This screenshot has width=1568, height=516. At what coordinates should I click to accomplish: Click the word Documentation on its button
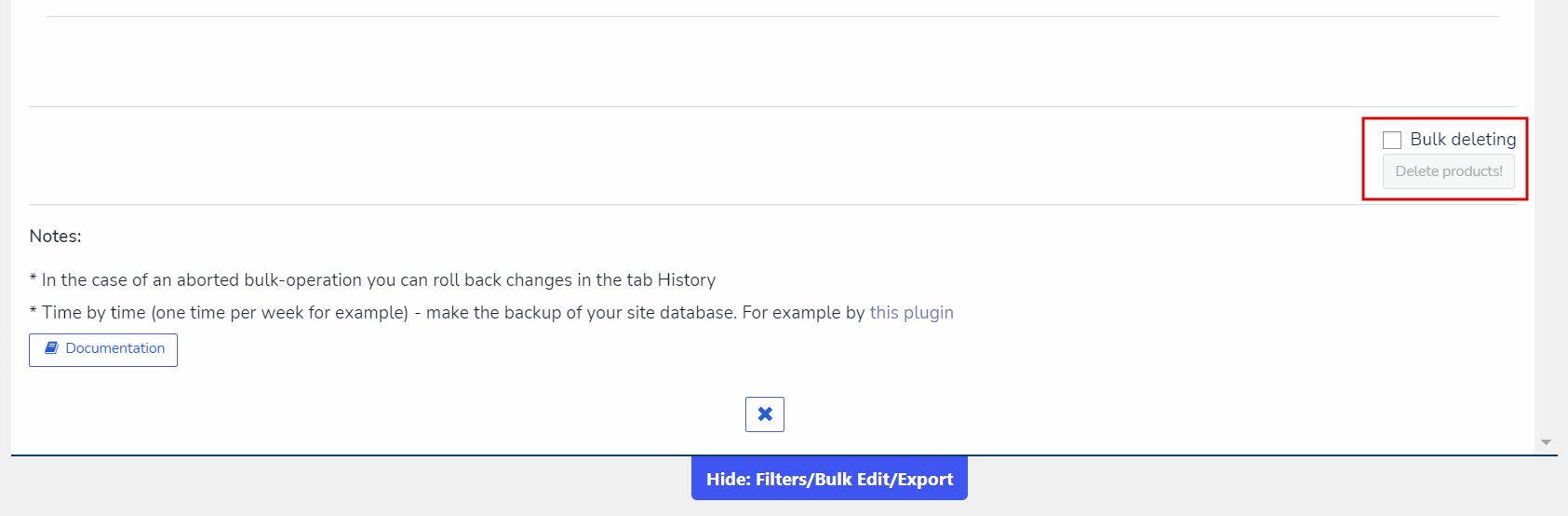114,348
